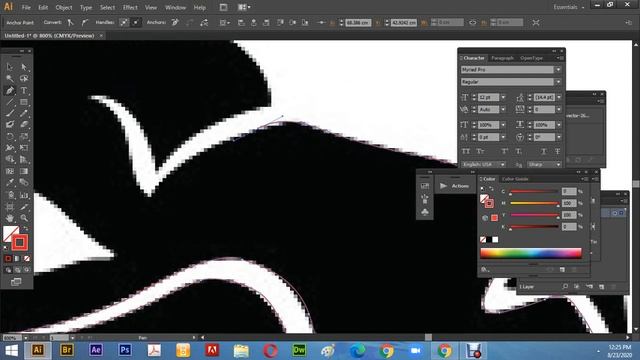Toggle Superscript in Character panel
Viewport: 640px width, 360px height.
click(x=505, y=151)
